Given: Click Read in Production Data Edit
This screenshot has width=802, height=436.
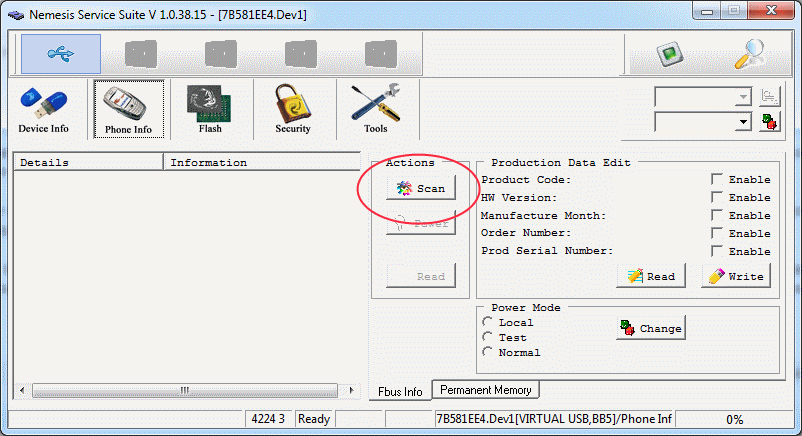Looking at the screenshot, I should (651, 276).
